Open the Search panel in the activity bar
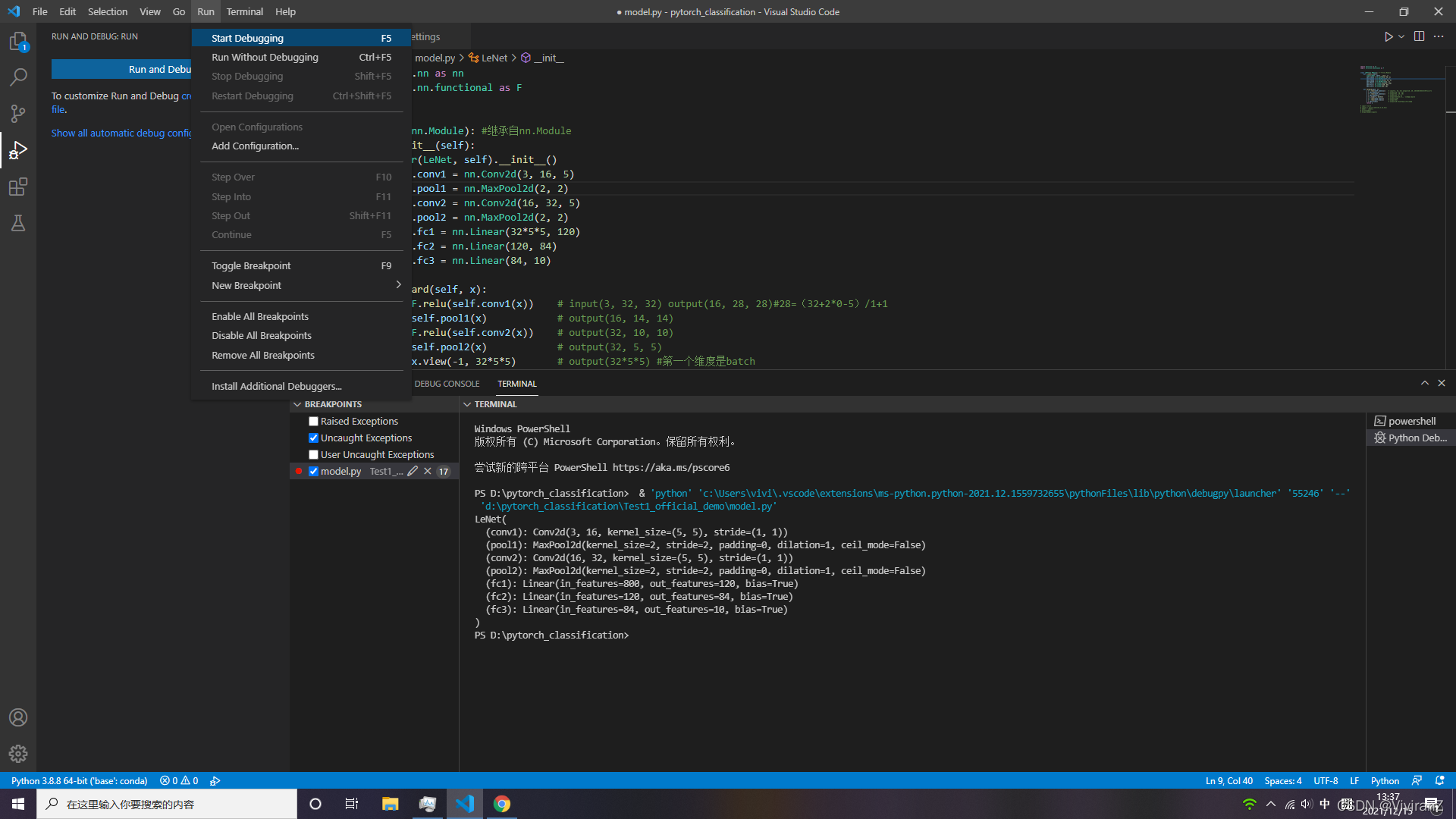Image resolution: width=1456 pixels, height=819 pixels. coord(18,77)
